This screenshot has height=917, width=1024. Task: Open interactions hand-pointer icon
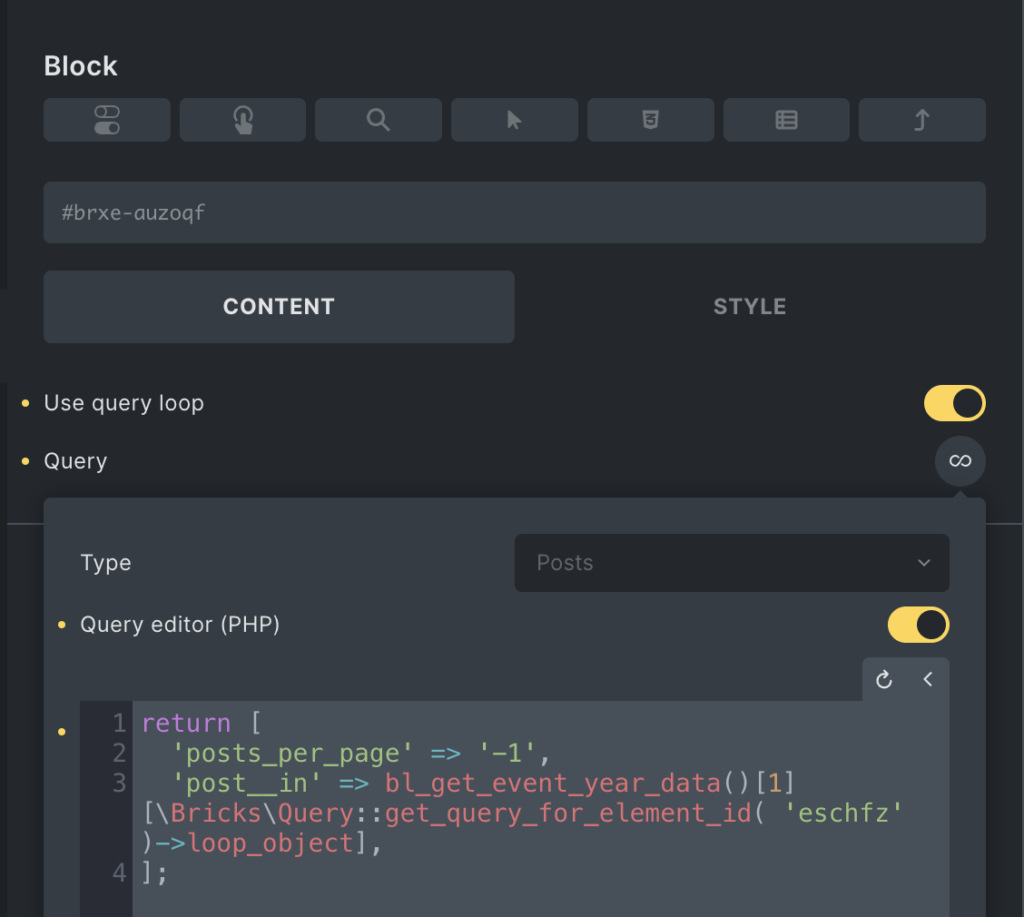(242, 120)
